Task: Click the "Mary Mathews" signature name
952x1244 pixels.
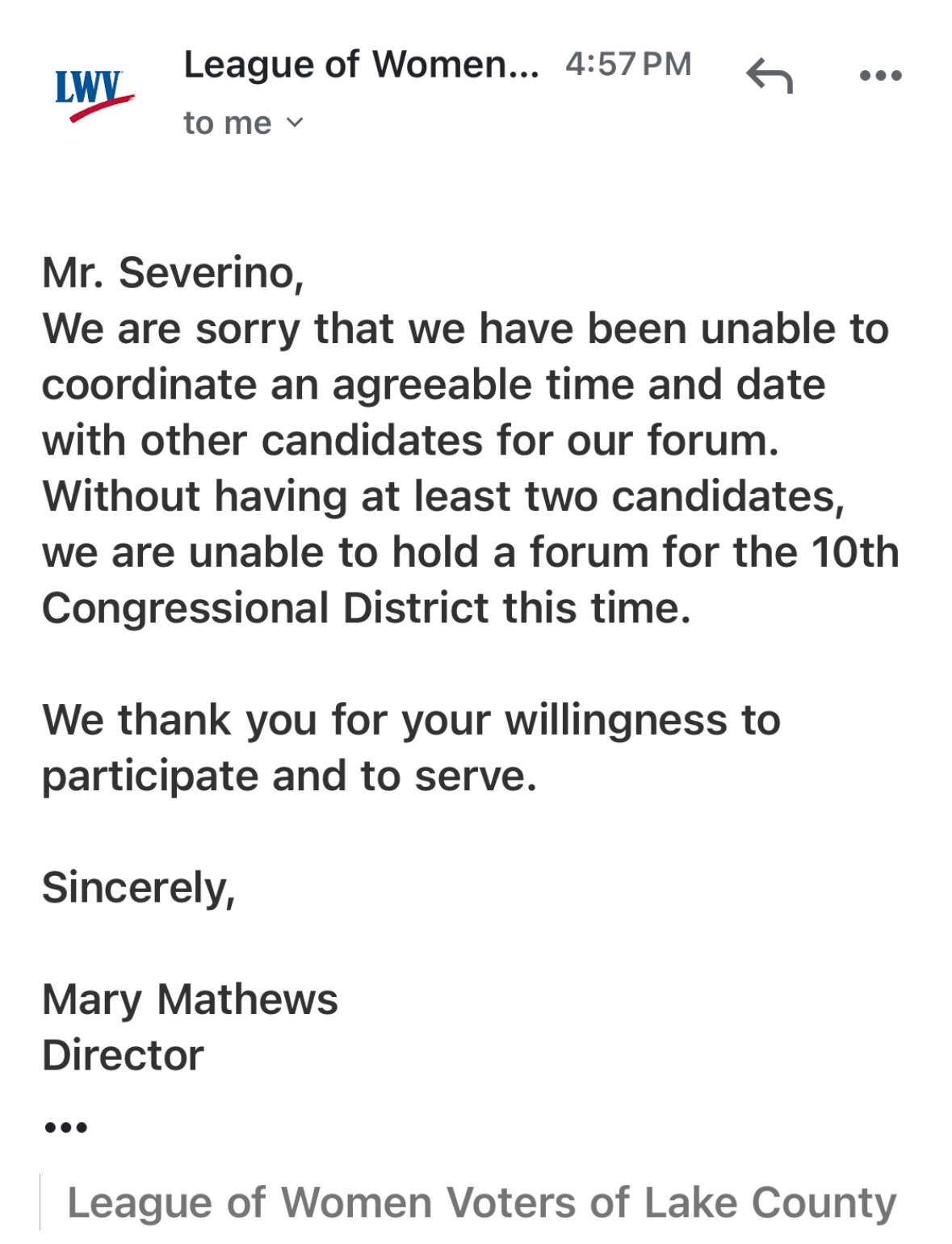Action: point(190,999)
